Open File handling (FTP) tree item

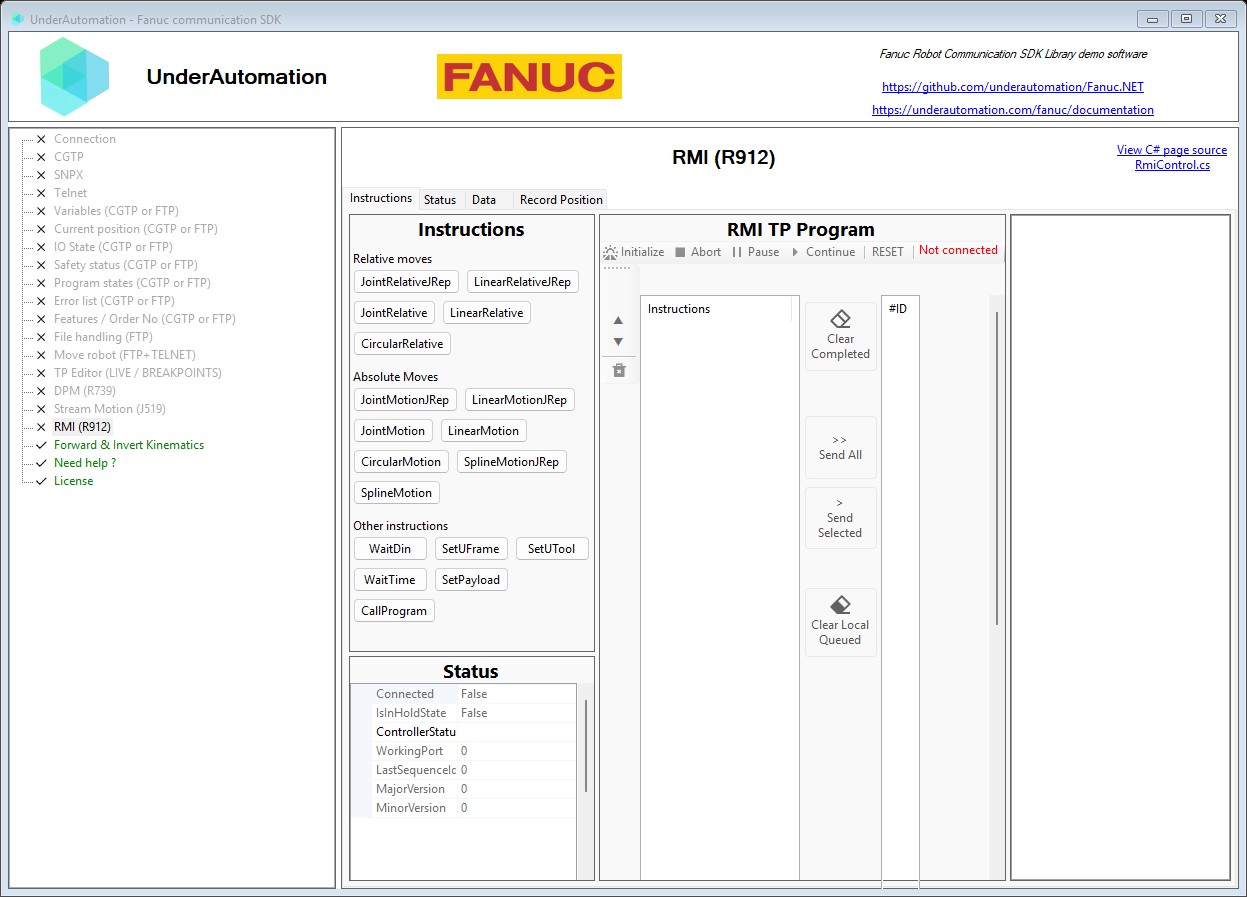[103, 337]
